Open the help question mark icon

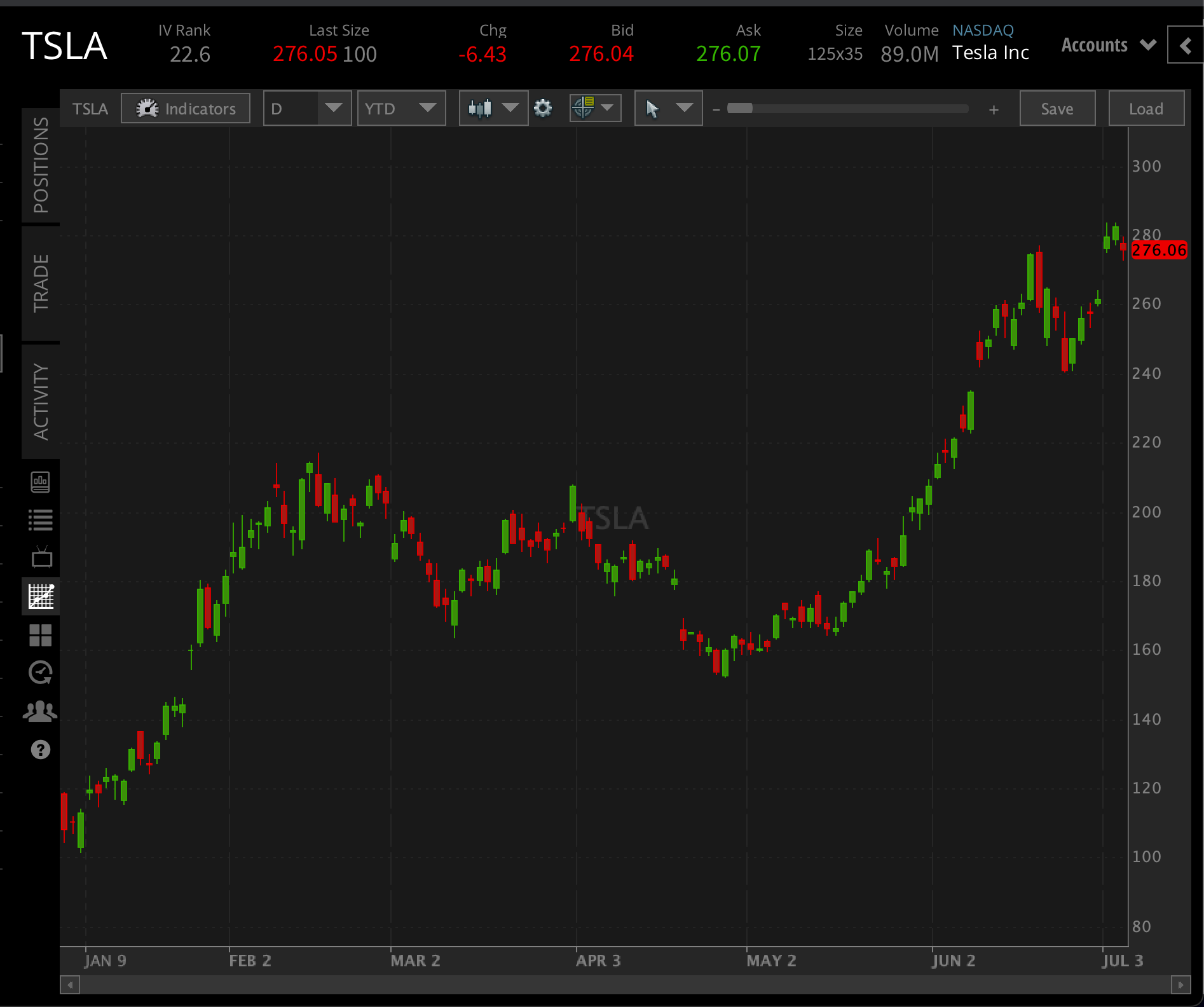point(41,750)
